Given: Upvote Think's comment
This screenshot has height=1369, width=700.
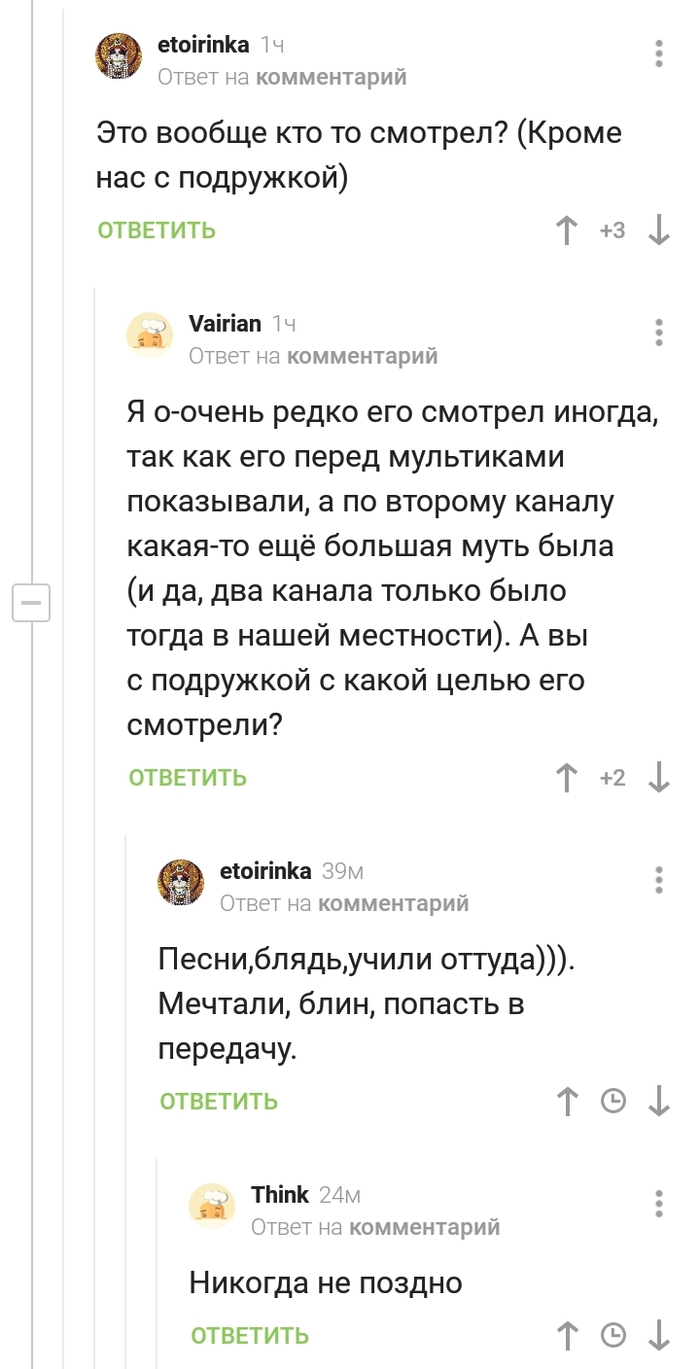Looking at the screenshot, I should pyautogui.click(x=567, y=1335).
